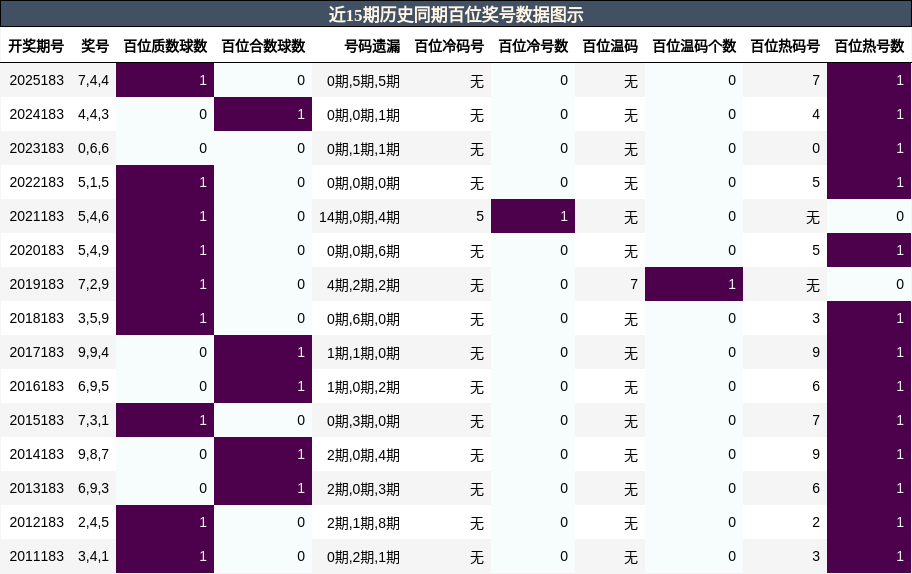Click the title 近15期历史同期百位奖号数据图示
Image resolution: width=912 pixels, height=574 pixels.
click(x=455, y=14)
